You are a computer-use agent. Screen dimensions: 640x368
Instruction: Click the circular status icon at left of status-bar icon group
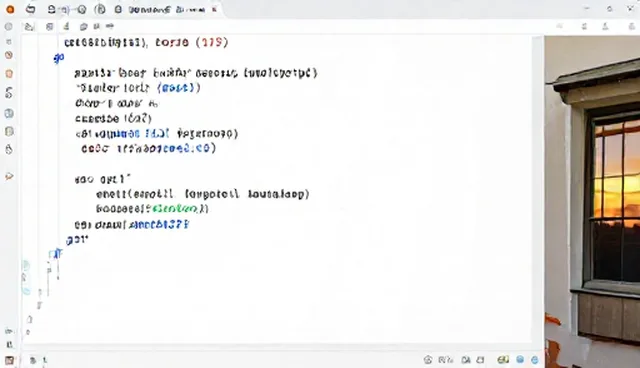tap(428, 359)
